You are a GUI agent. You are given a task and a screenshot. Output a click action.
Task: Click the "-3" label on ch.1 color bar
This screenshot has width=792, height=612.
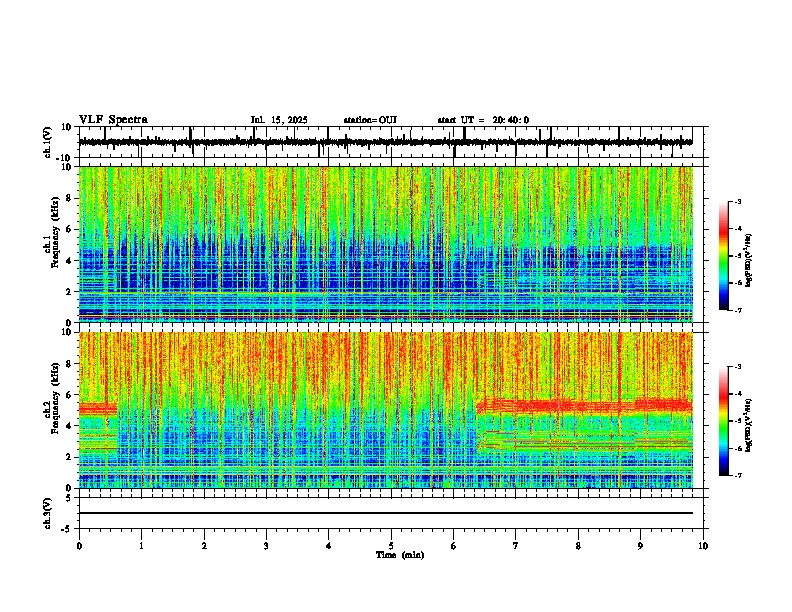(737, 202)
